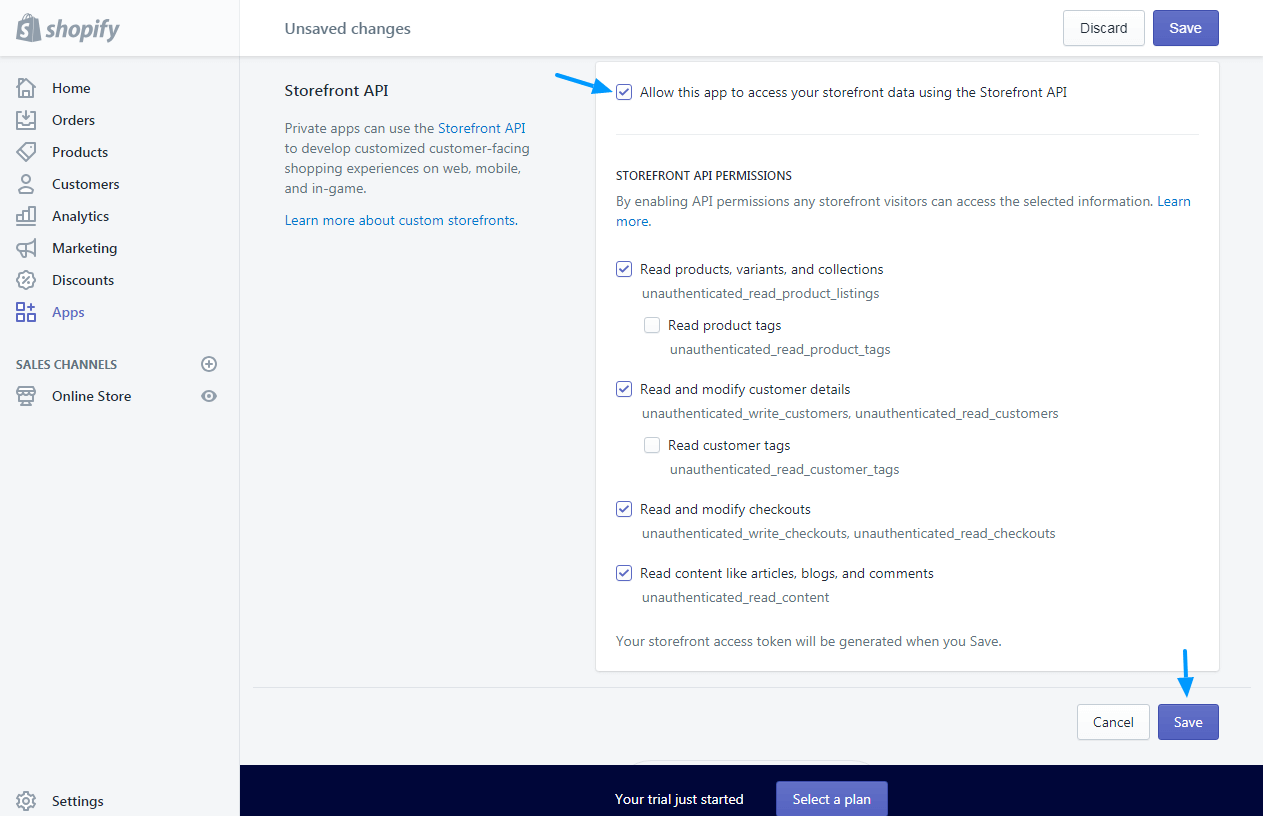Click the Discounts badge icon
Image resolution: width=1263 pixels, height=816 pixels.
(x=26, y=280)
